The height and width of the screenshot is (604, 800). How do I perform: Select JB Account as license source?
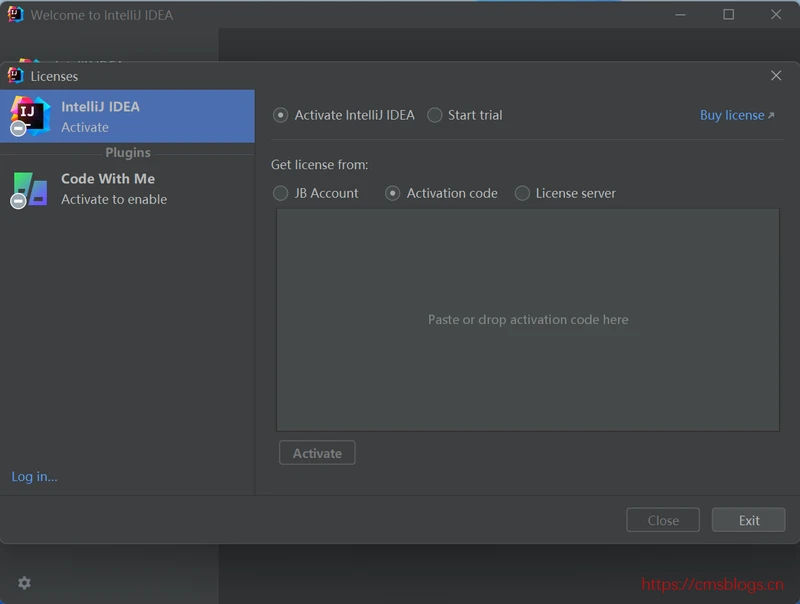[x=281, y=193]
